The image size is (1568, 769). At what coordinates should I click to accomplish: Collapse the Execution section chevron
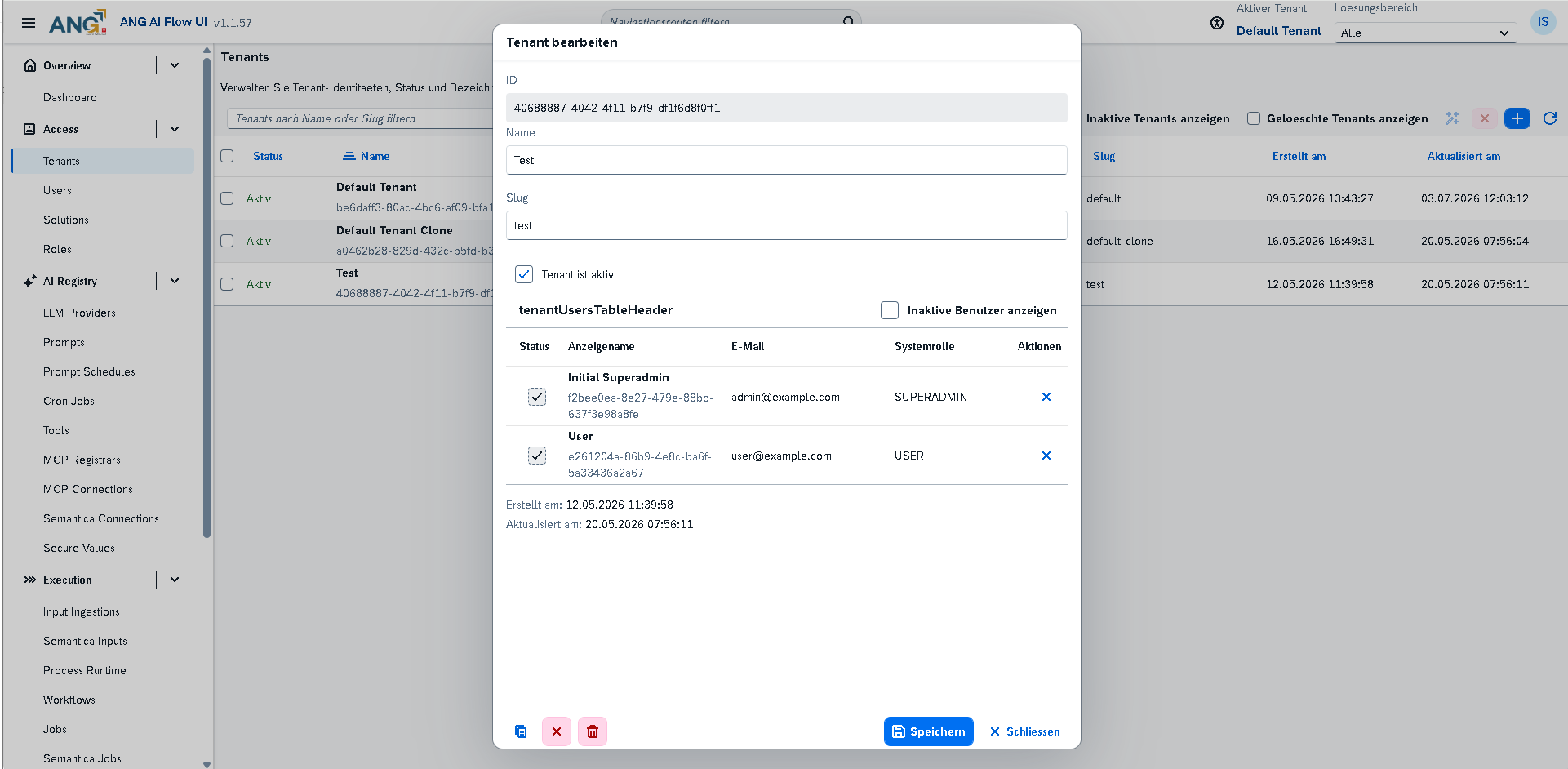tap(175, 580)
